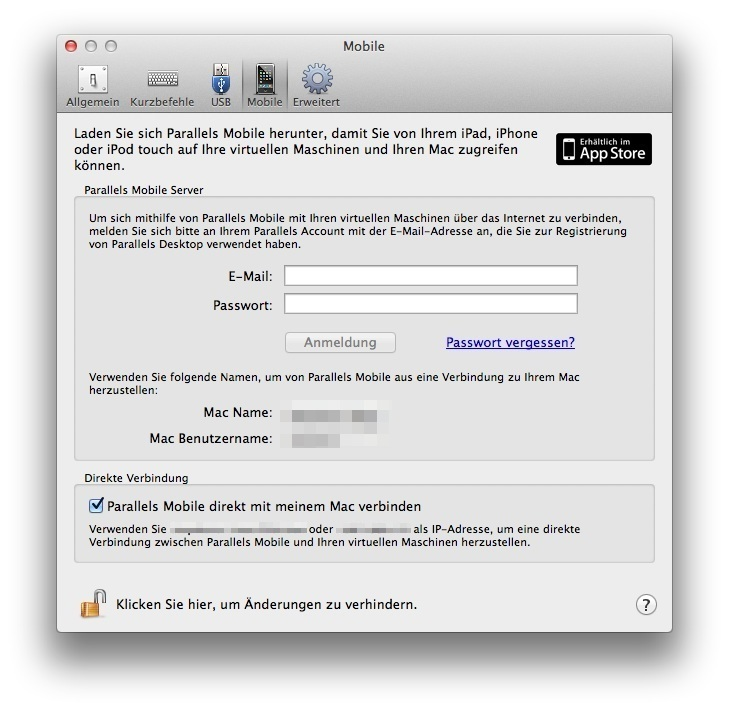
Task: Click the padlock icon to lock changes
Action: tap(93, 603)
